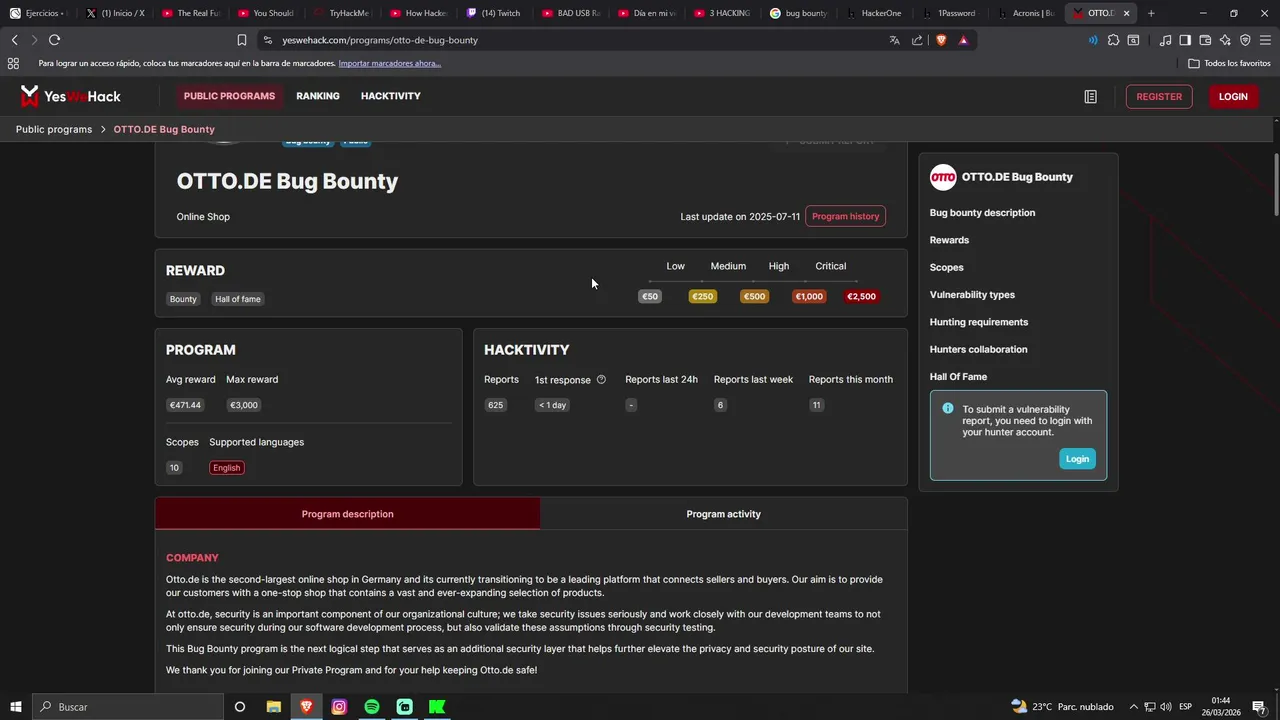Jump to Hall Of Fame section
Screen dimensions: 1280x720
(958, 377)
